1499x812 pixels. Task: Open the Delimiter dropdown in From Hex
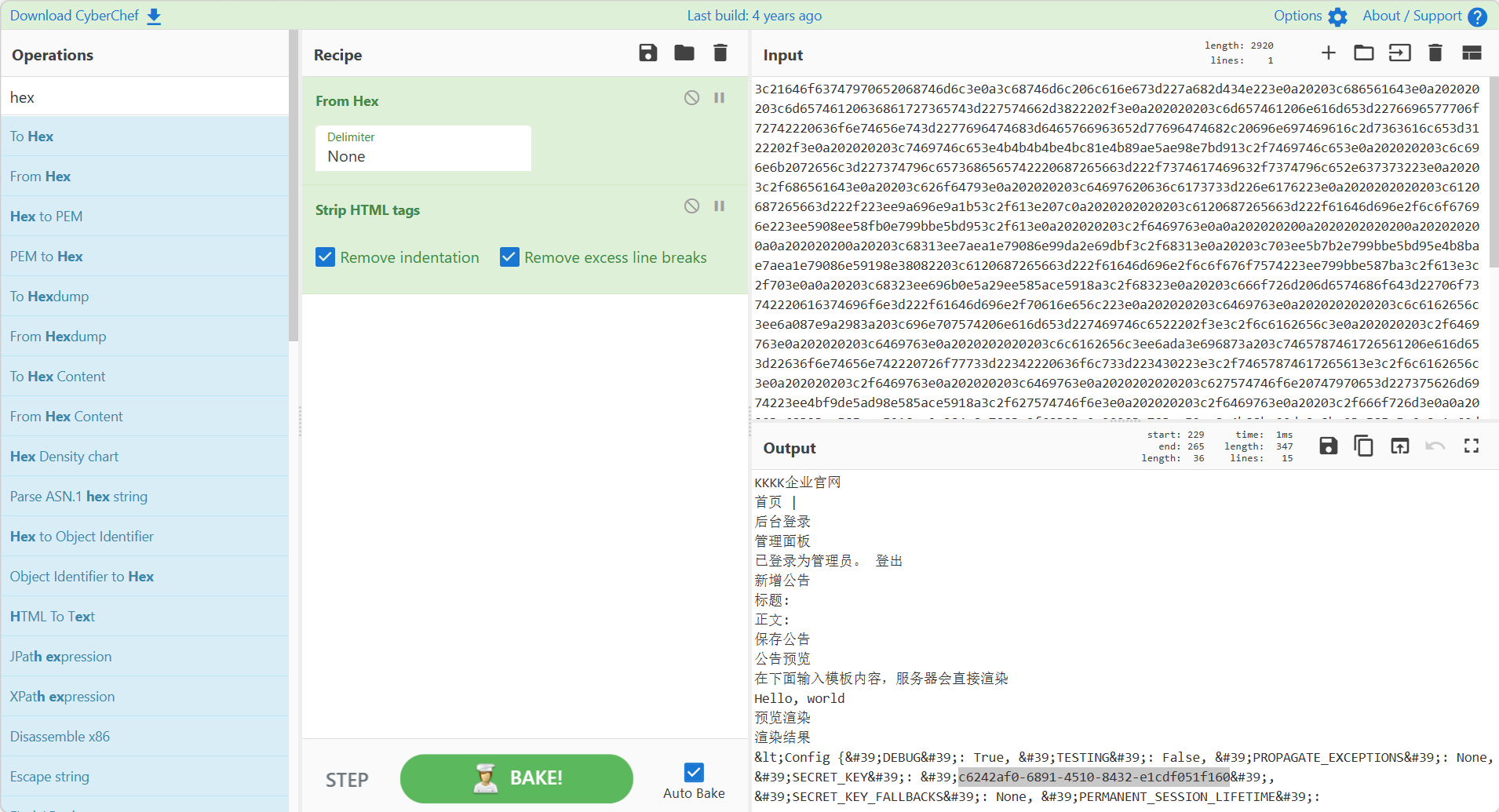pos(423,148)
